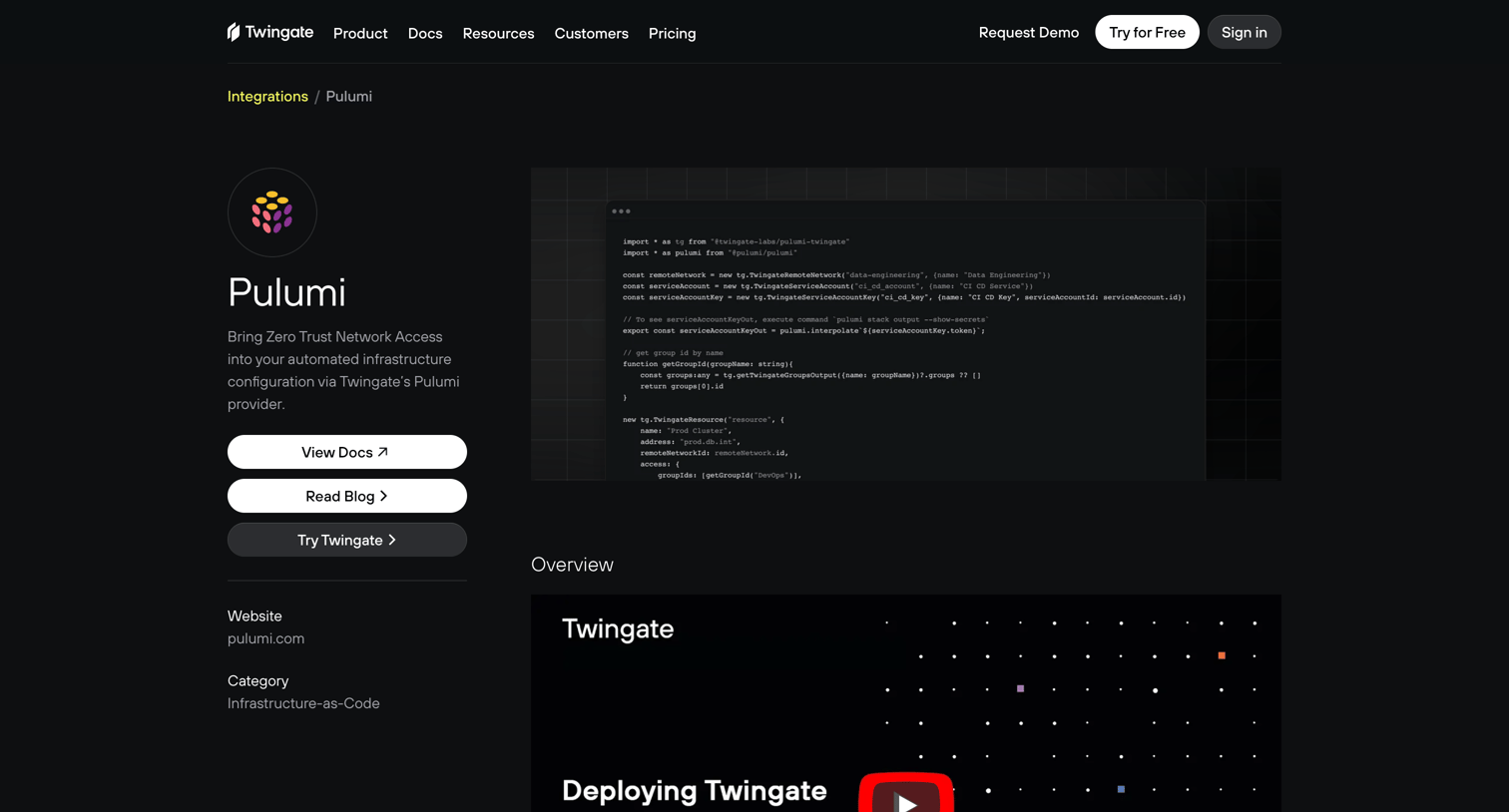Open the Resources menu

pyautogui.click(x=498, y=33)
